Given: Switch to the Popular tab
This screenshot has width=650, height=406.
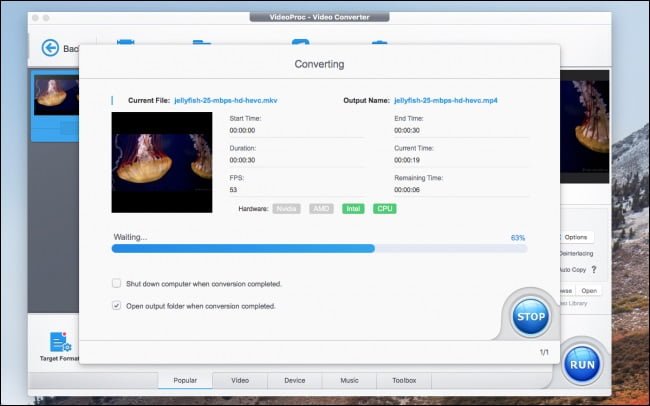Looking at the screenshot, I should coord(184,381).
